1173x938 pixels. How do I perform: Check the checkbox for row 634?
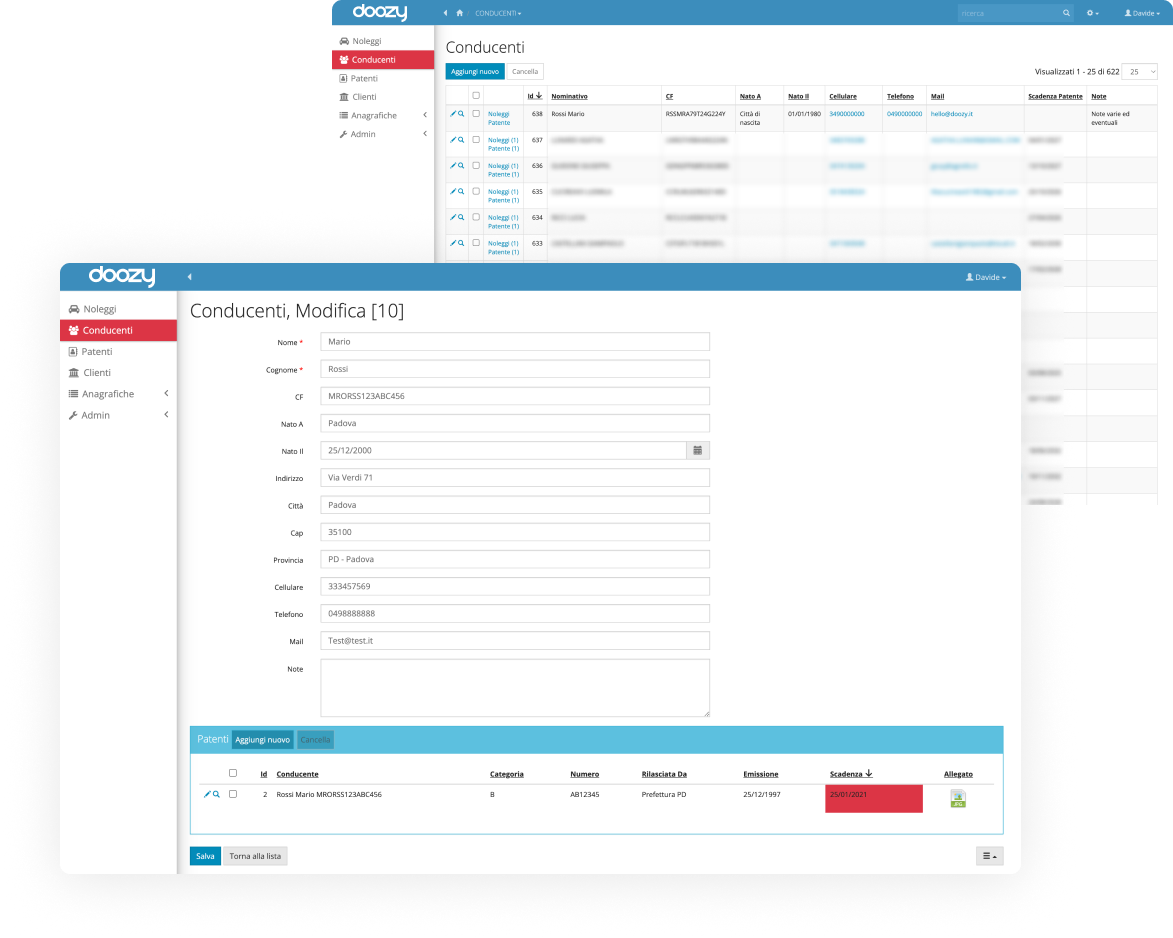tap(476, 217)
